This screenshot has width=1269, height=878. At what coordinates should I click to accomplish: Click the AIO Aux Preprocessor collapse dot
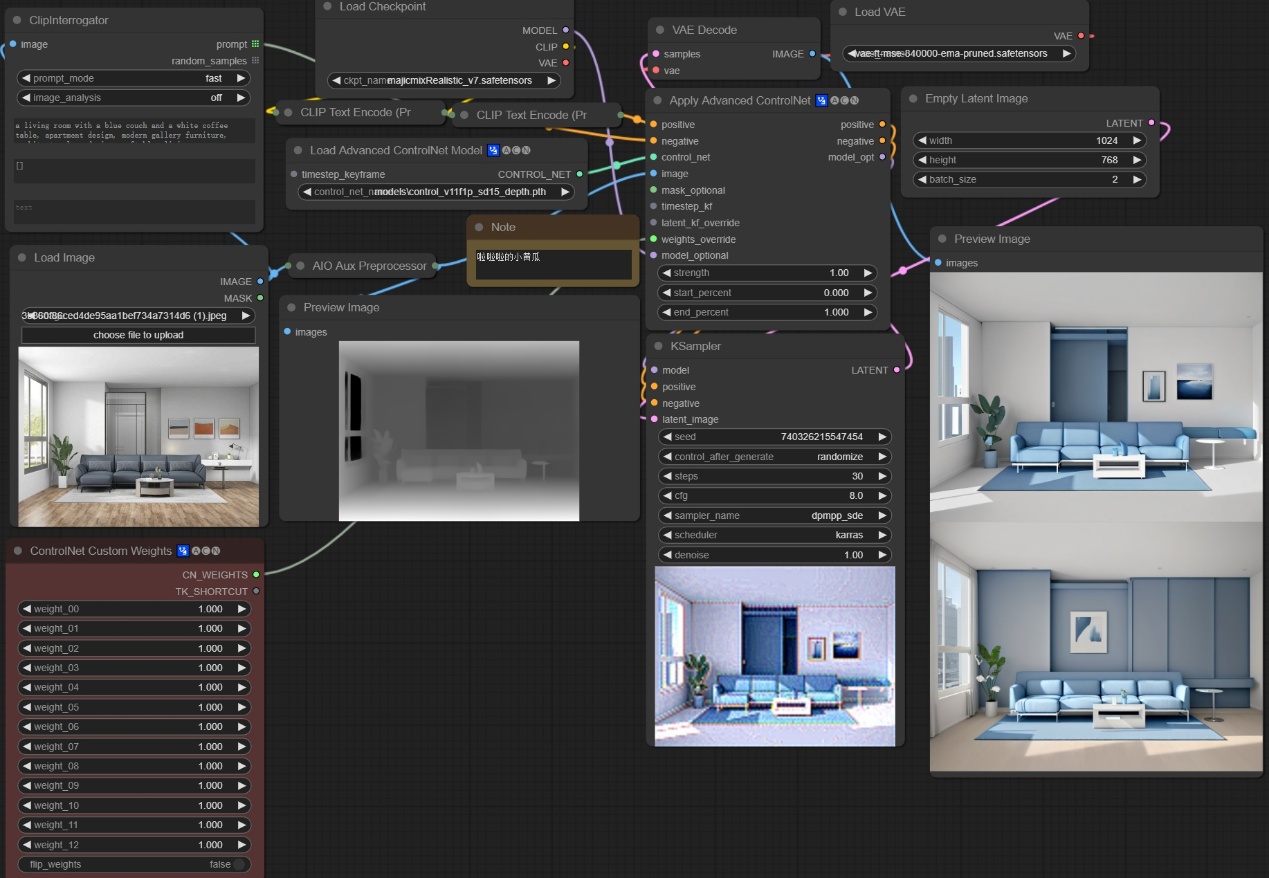[299, 266]
